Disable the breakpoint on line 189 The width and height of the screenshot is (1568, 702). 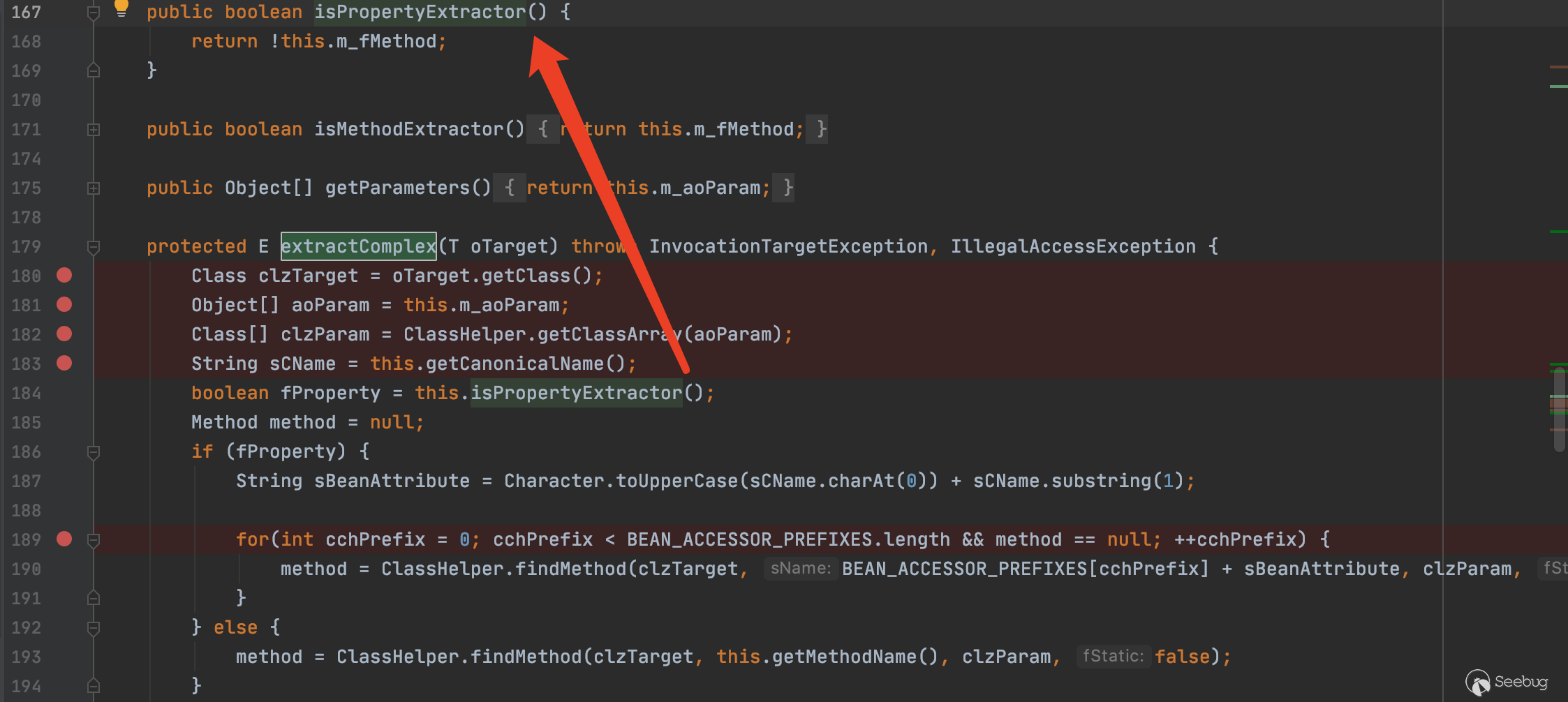tap(64, 539)
